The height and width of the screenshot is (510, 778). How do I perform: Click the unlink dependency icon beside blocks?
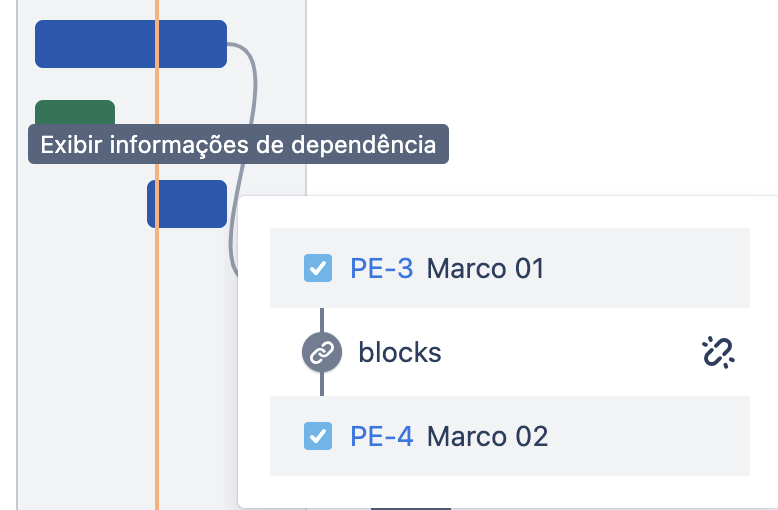[x=718, y=352]
